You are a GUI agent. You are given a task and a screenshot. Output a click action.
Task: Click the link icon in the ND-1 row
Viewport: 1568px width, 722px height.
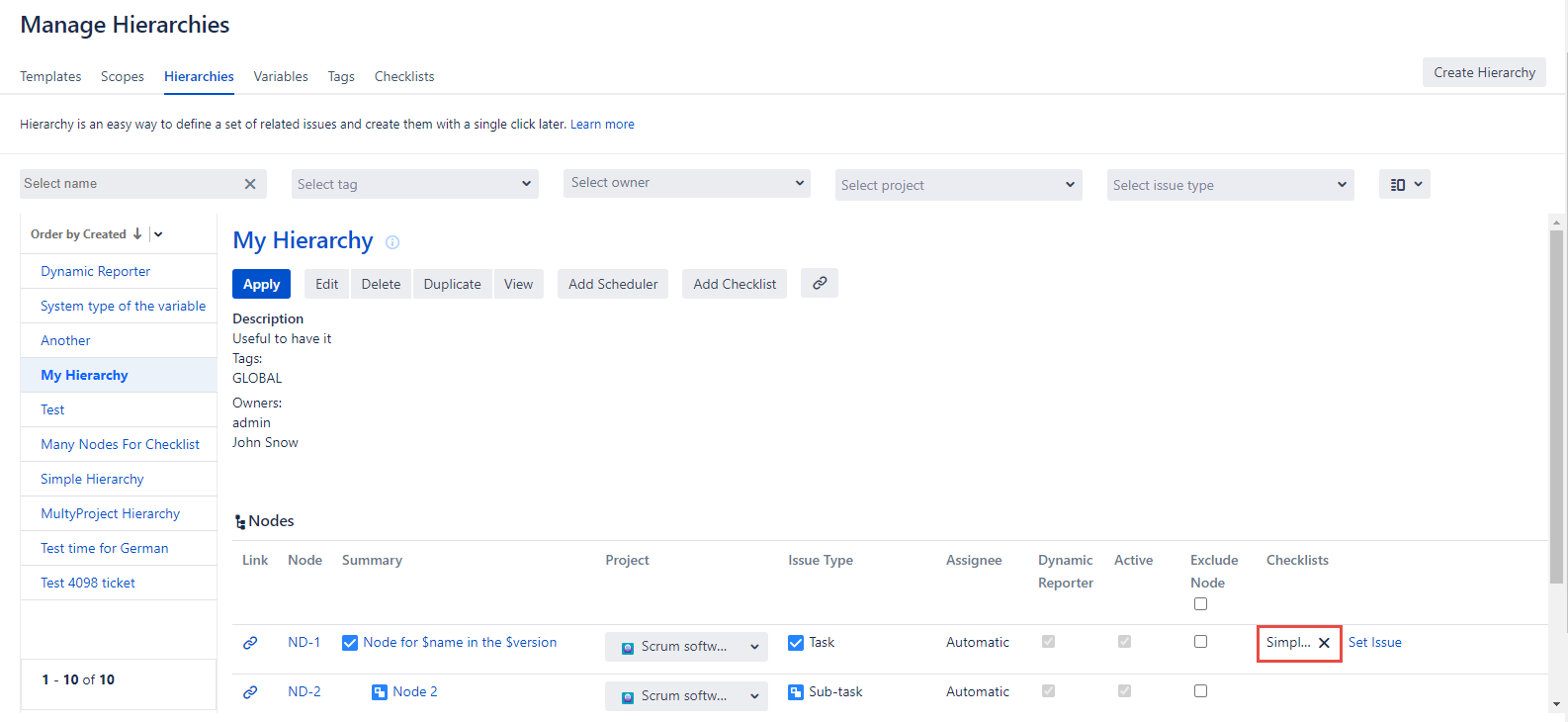pyautogui.click(x=250, y=643)
